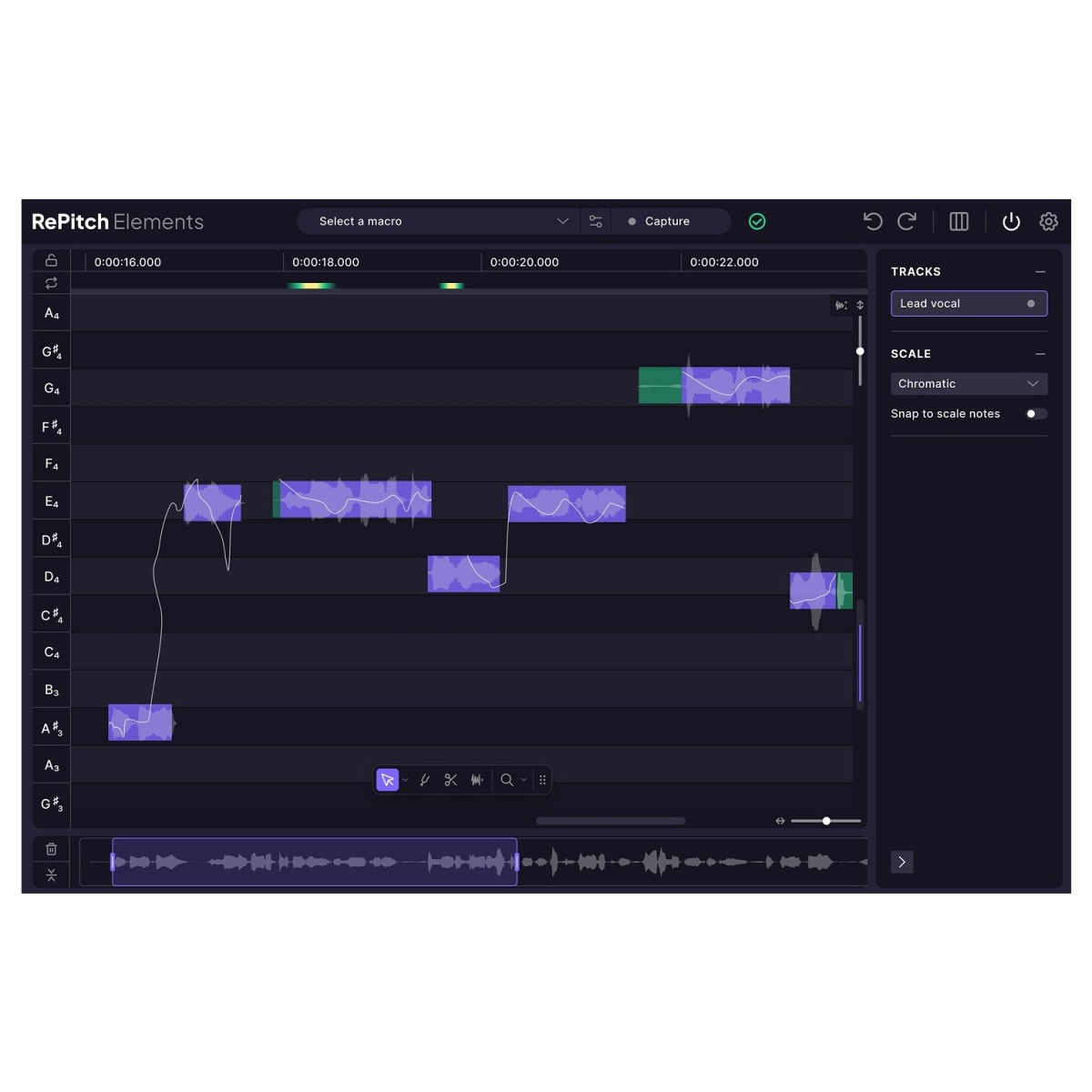Viewport: 1092px width, 1092px height.
Task: Open the Select a macro dropdown
Action: [x=442, y=221]
